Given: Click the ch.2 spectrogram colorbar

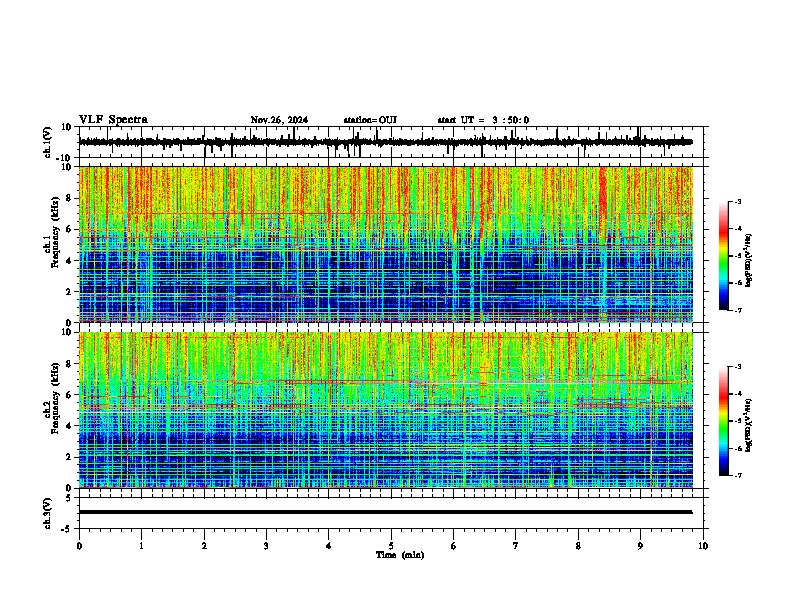Looking at the screenshot, I should pos(724,421).
